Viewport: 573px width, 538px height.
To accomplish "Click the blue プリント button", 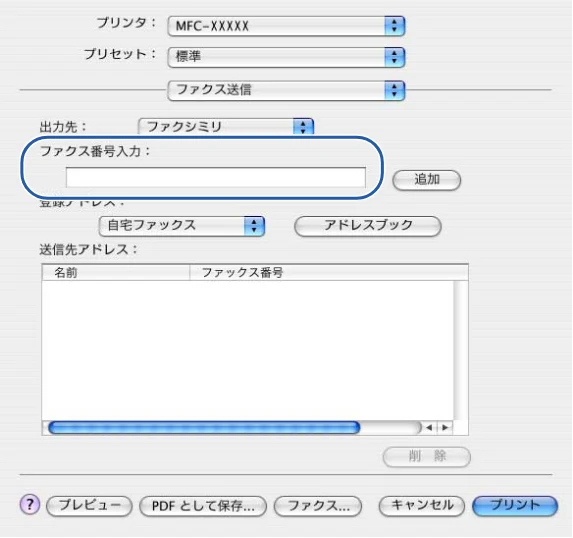I will click(515, 506).
